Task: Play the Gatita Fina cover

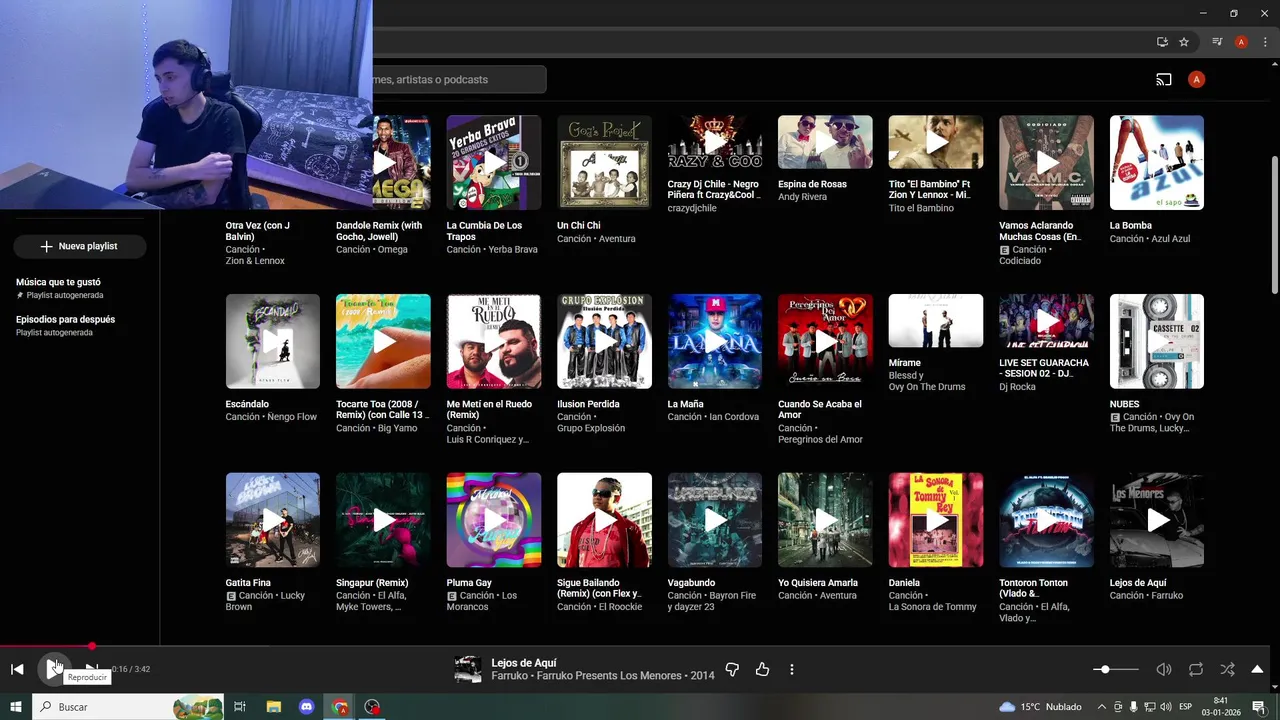Action: pos(273,520)
